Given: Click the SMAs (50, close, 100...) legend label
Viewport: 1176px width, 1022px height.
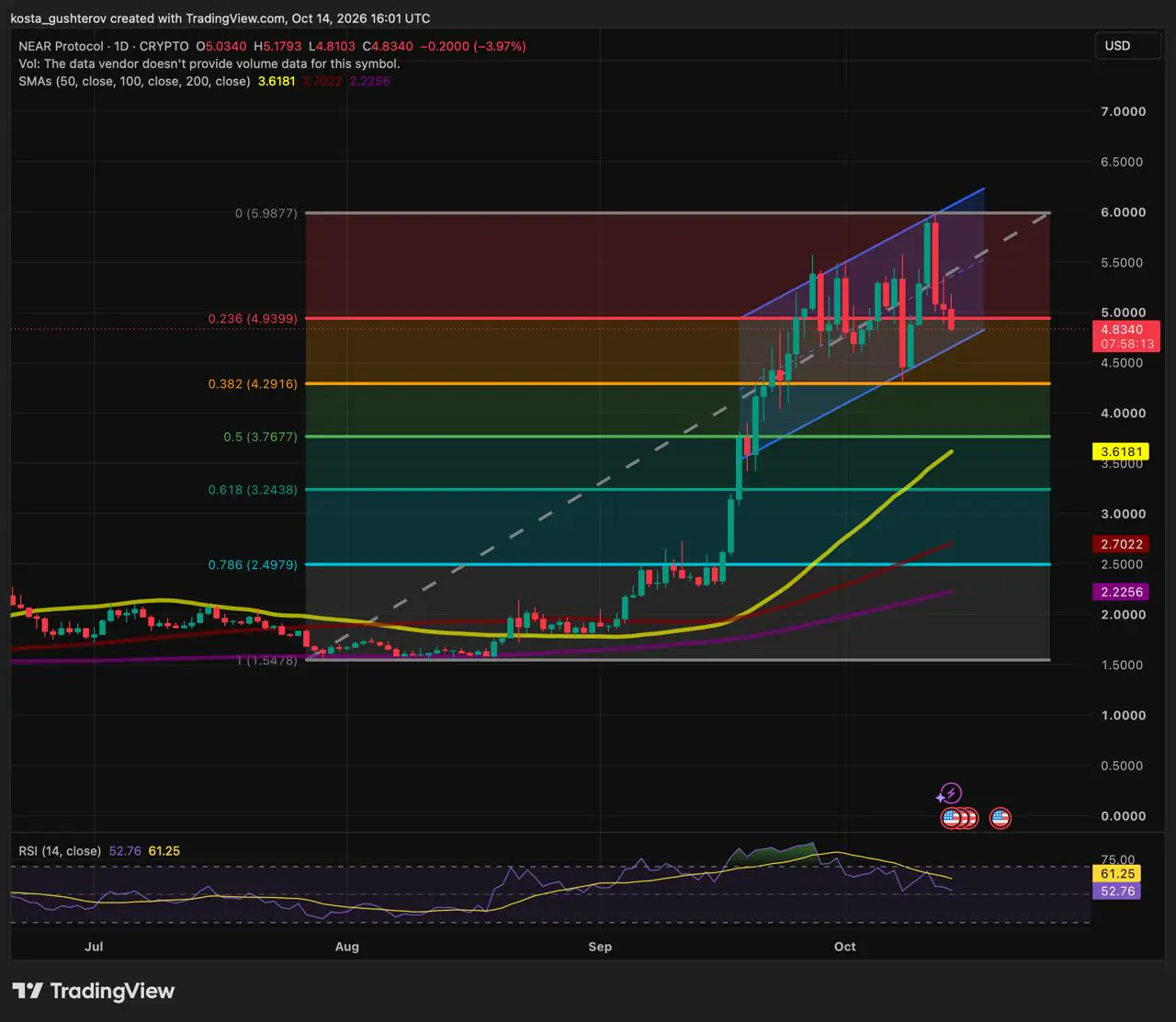Looking at the screenshot, I should point(134,81).
